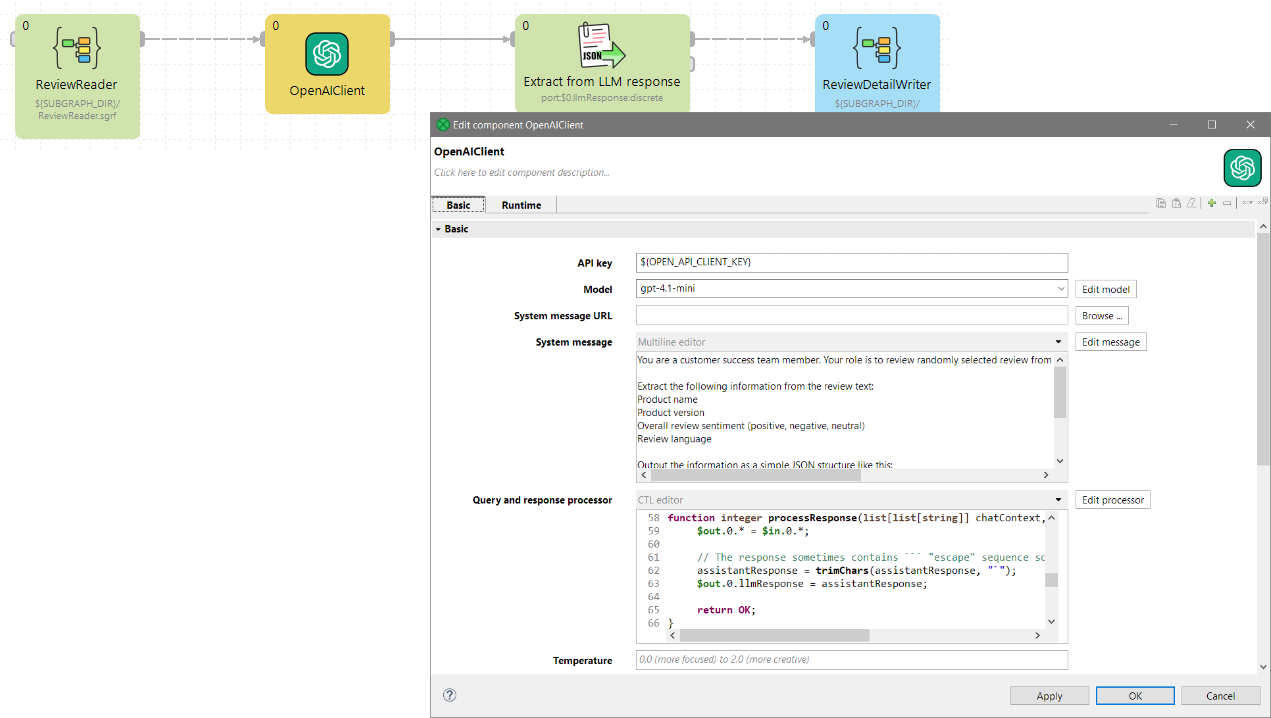Click the Cancel button

click(1220, 696)
